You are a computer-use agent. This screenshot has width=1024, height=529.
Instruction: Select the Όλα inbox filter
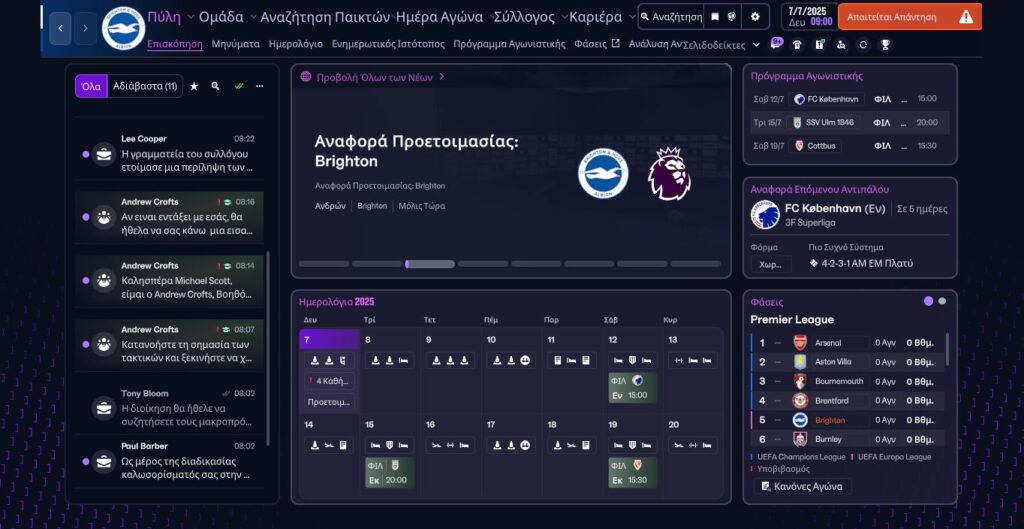(90, 86)
